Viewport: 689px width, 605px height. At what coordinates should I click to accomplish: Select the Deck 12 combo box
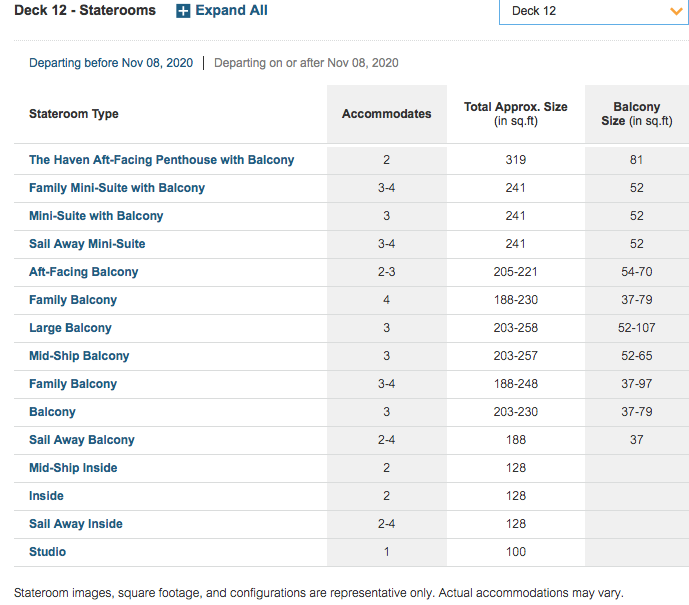point(594,11)
